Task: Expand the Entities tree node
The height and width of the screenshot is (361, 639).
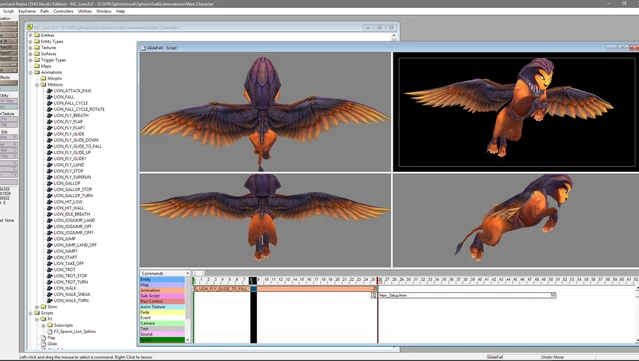Action: [31, 35]
